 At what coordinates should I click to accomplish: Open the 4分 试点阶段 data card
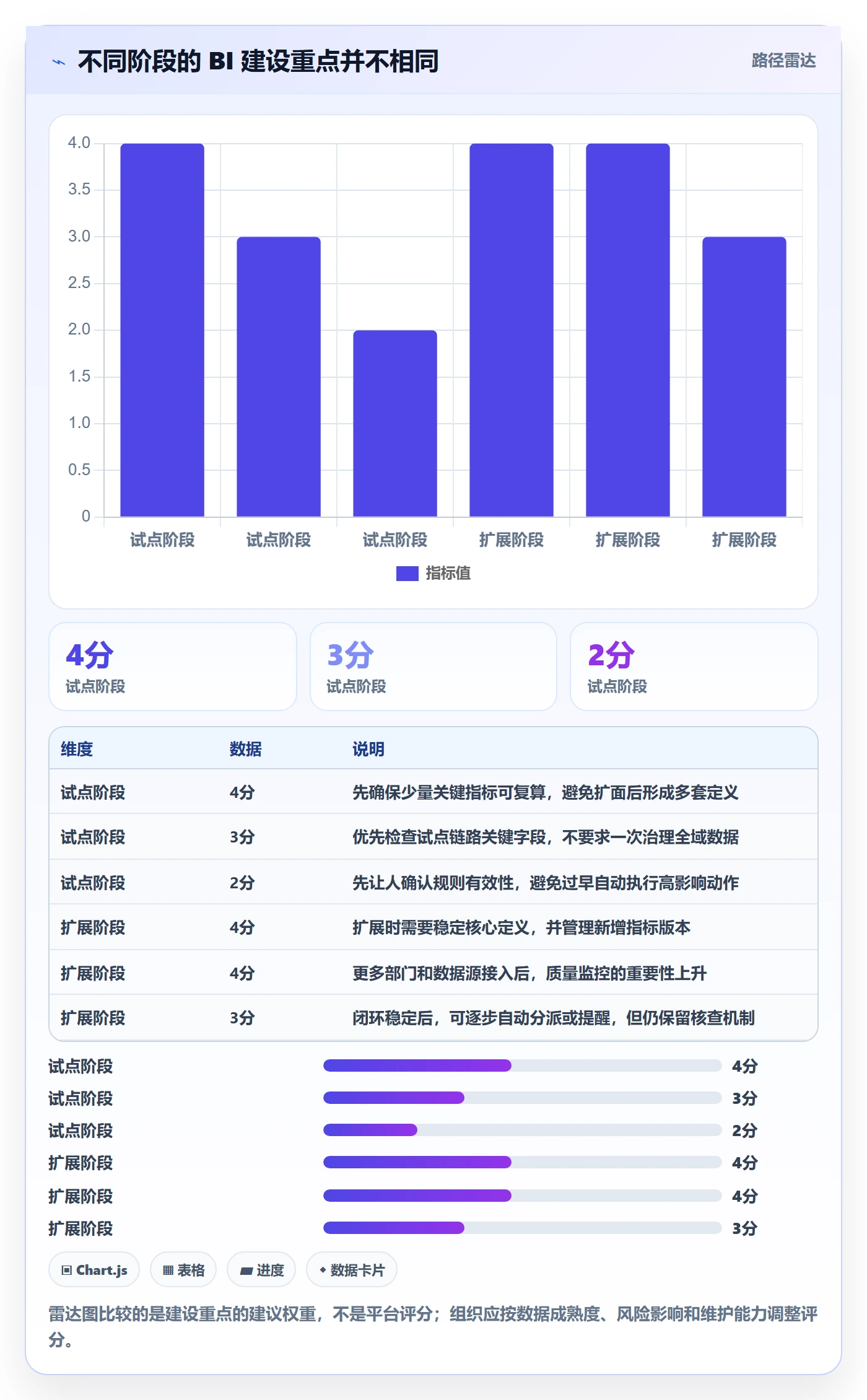click(x=173, y=667)
